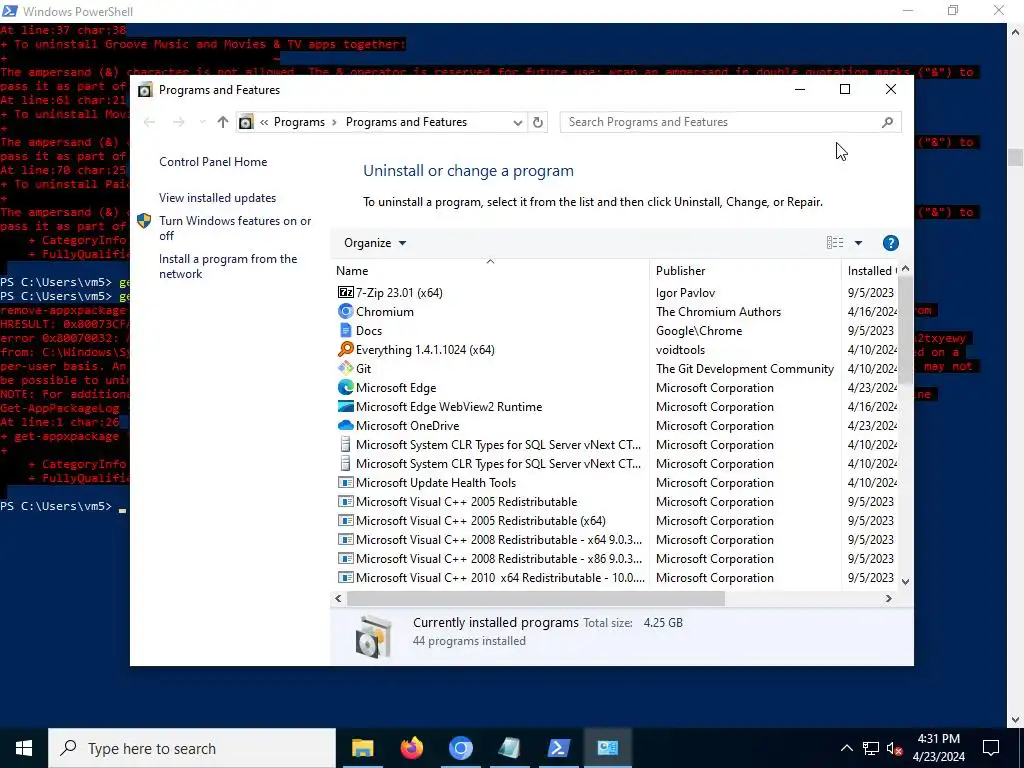
Task: Click Programs and Features breadcrumb segment
Action: coord(406,122)
